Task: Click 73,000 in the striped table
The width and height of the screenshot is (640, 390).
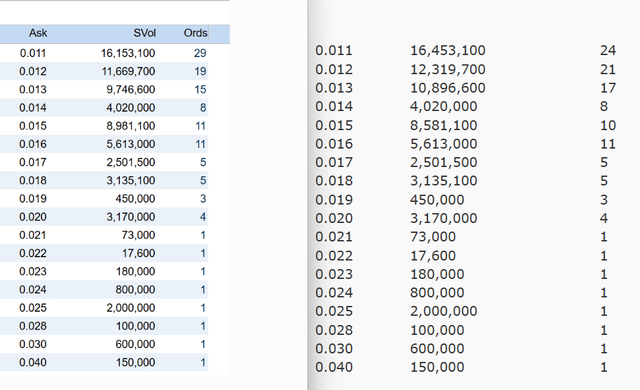Action: 138,235
